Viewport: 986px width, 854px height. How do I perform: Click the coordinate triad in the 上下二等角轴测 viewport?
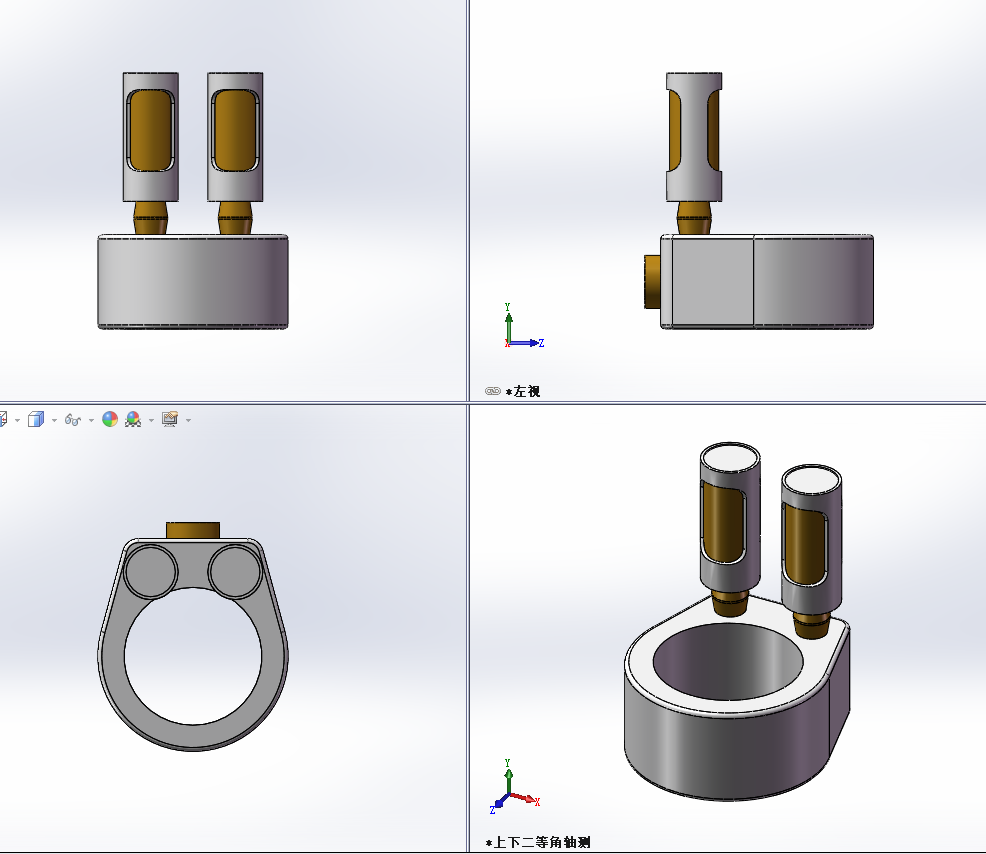pos(514,786)
